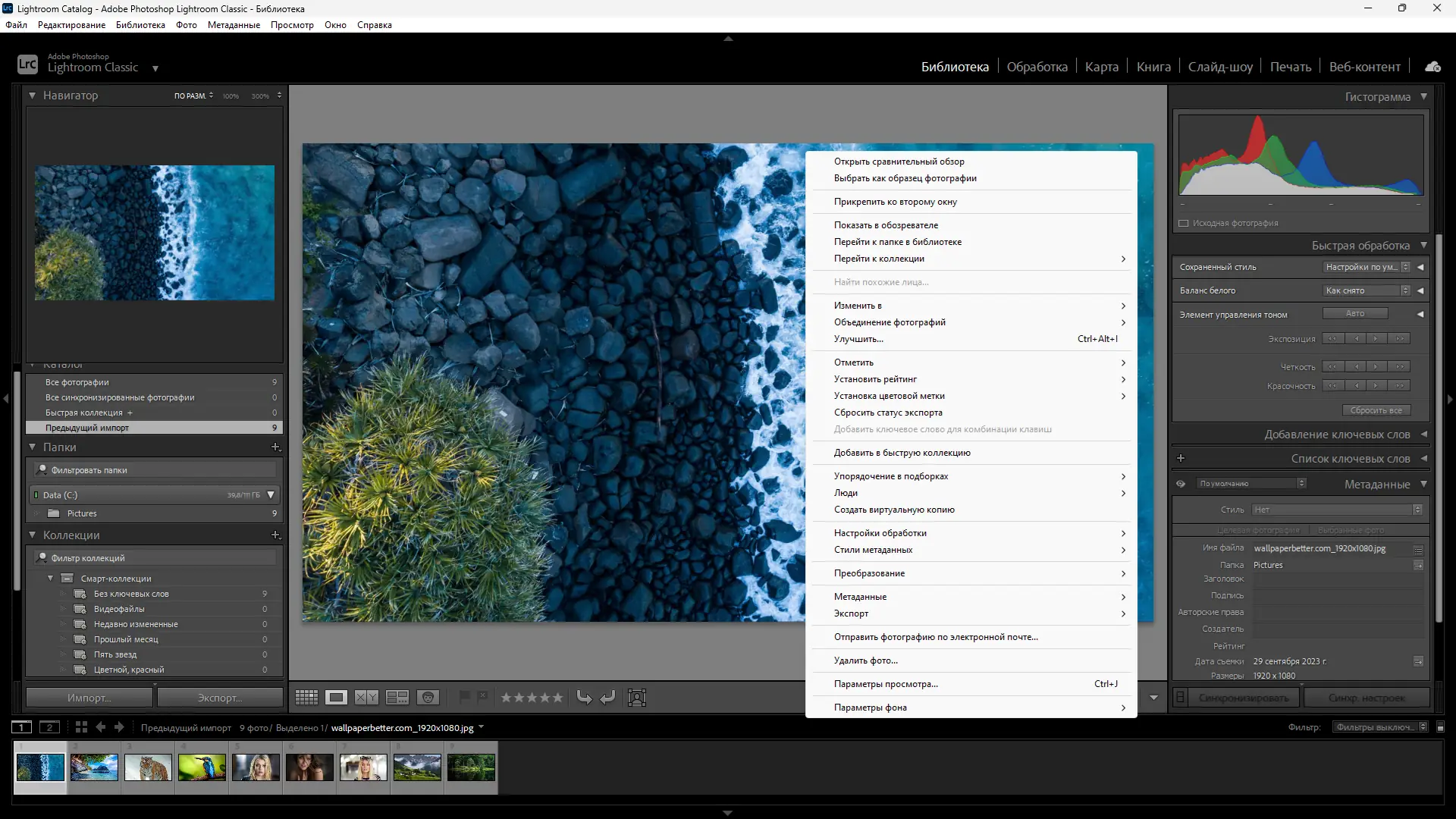Viewport: 1456px width, 819px height.
Task: Switch to Обработка module tab
Action: 1037,67
